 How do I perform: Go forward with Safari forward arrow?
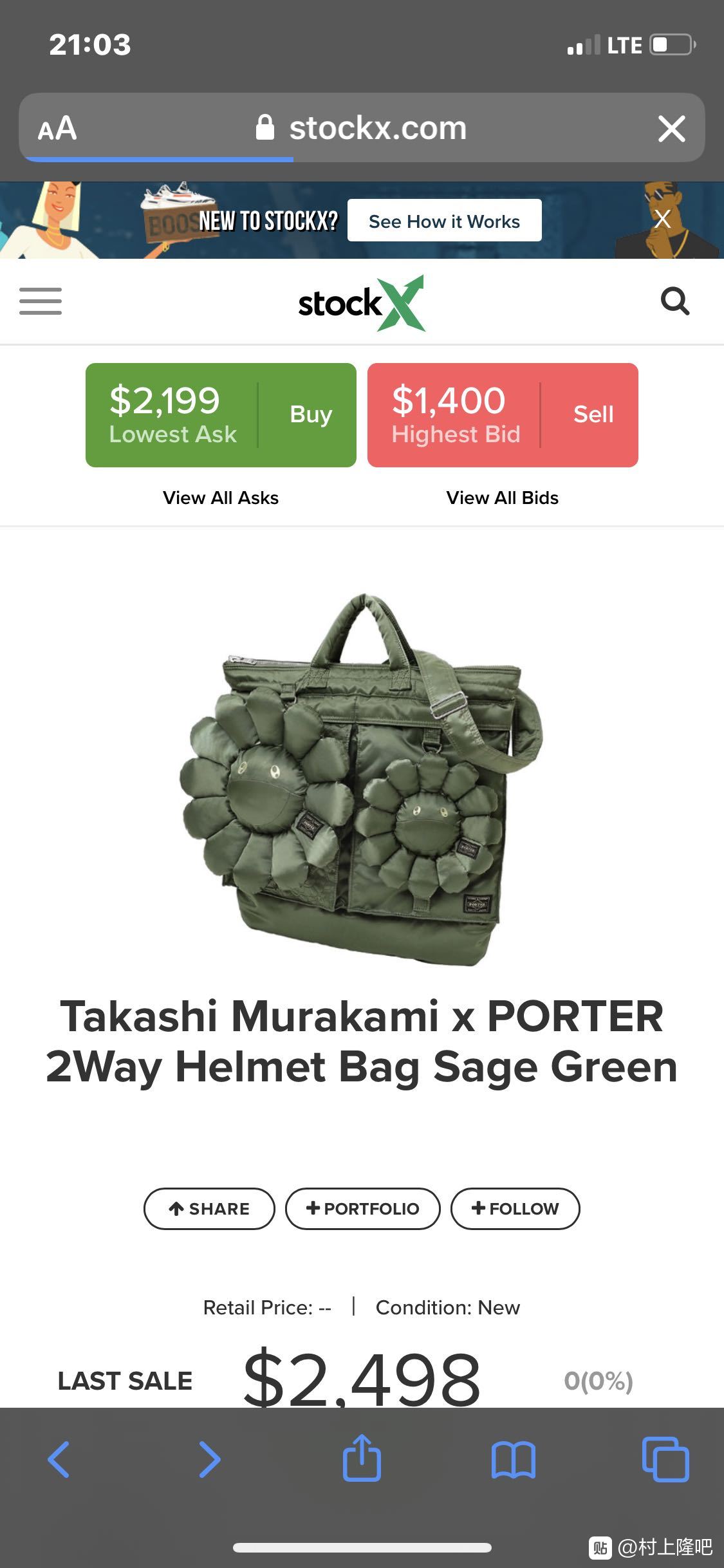tap(210, 1459)
